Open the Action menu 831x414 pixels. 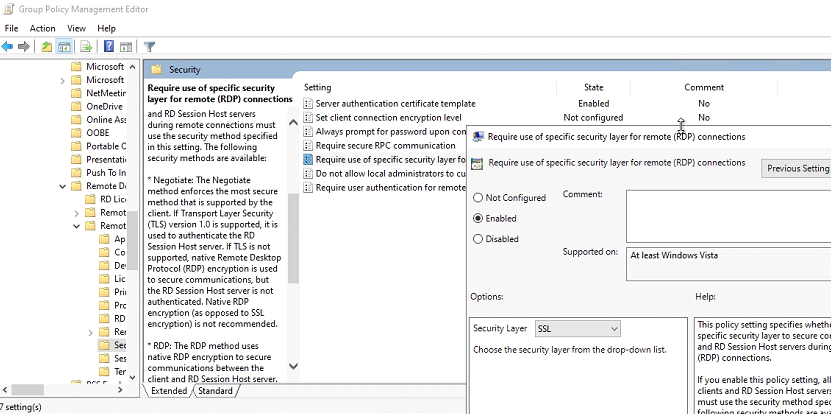42,28
